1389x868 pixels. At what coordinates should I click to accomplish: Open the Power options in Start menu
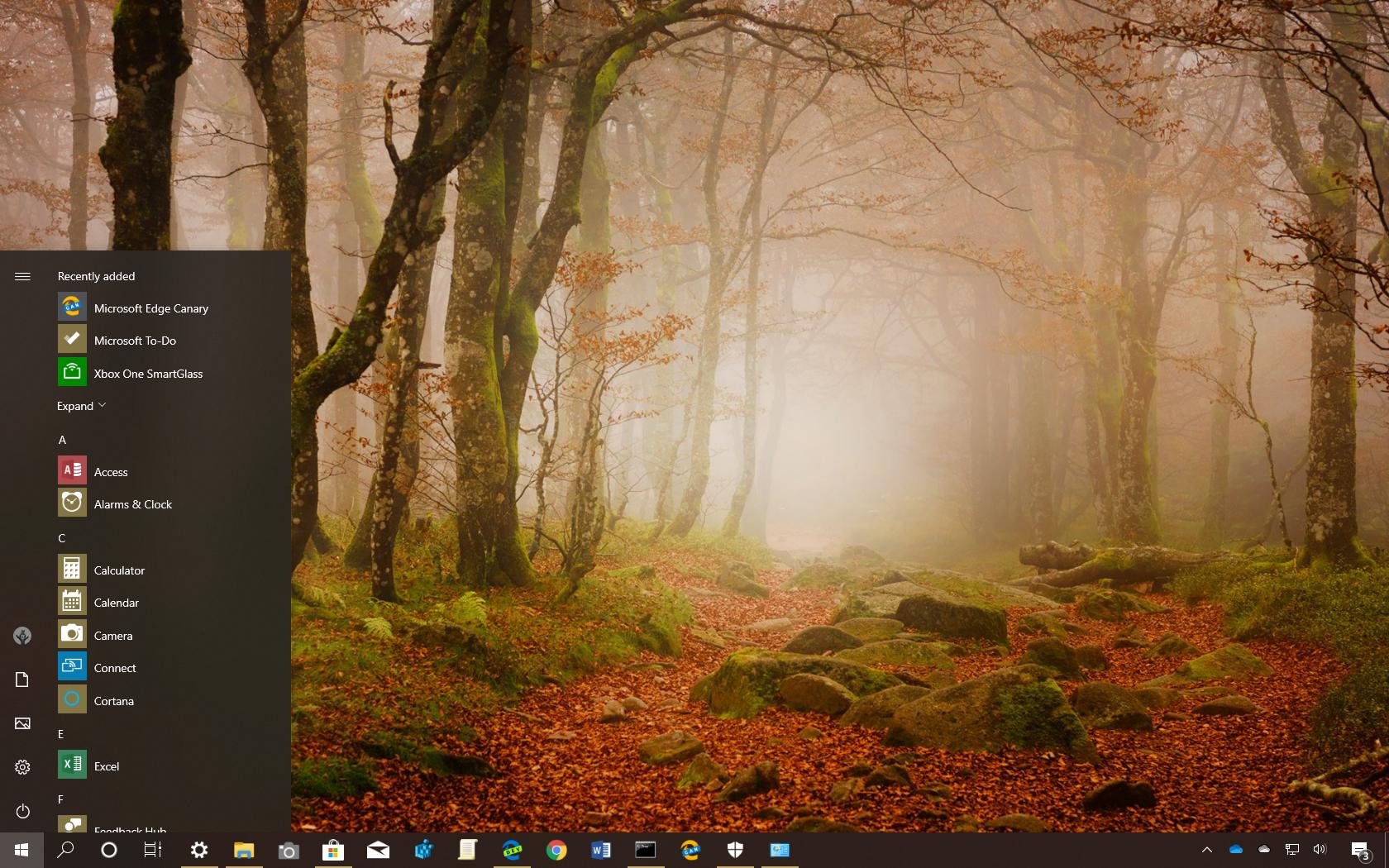click(22, 811)
